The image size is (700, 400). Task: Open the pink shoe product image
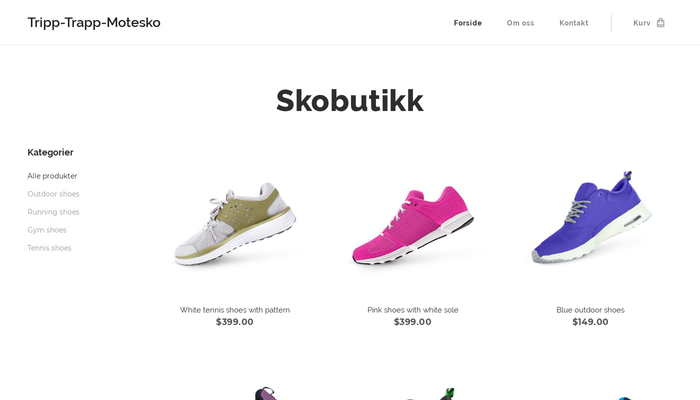point(412,225)
